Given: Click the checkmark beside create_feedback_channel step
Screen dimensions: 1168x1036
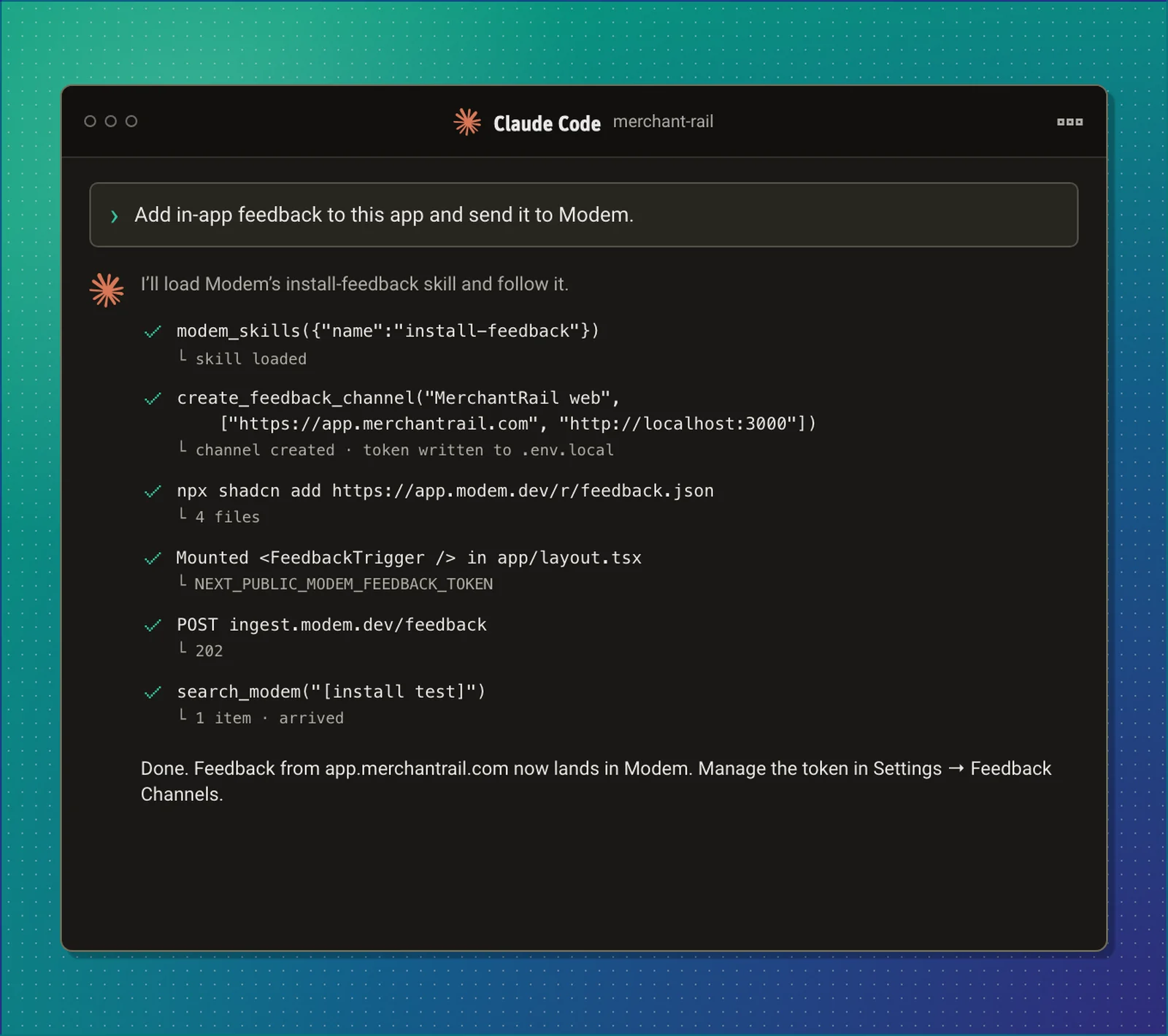Looking at the screenshot, I should click(153, 399).
